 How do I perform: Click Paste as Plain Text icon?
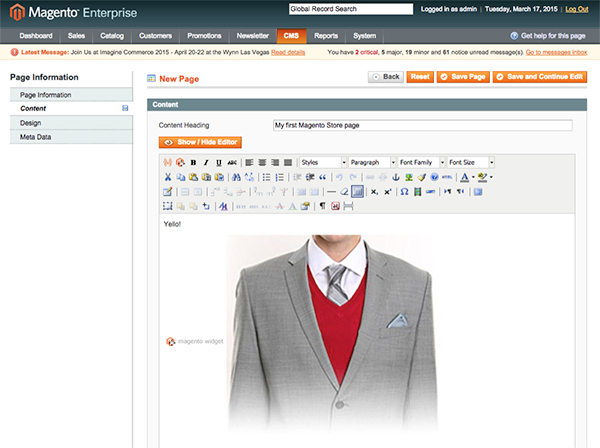(206, 177)
